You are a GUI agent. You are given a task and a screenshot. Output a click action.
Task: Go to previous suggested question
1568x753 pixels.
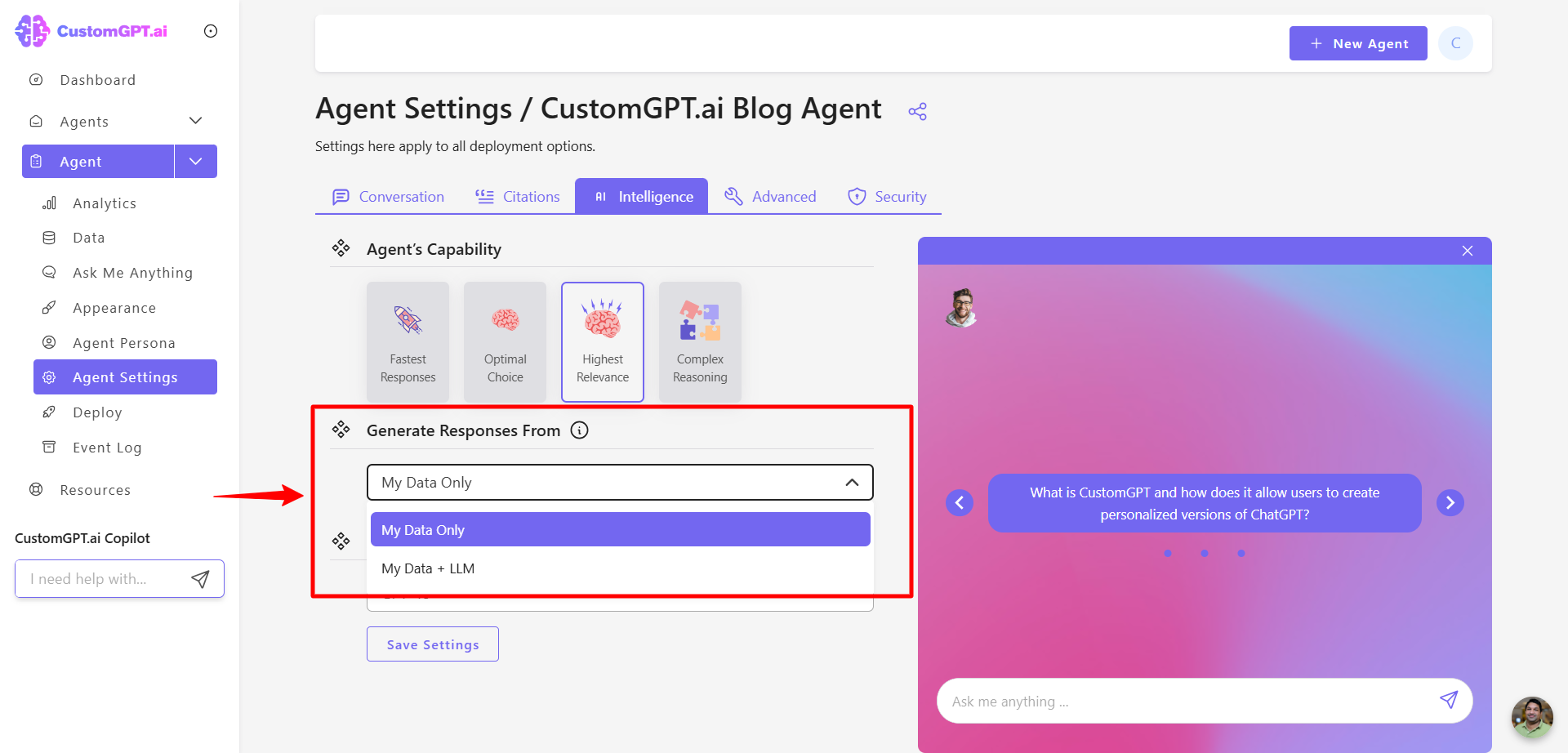point(960,502)
